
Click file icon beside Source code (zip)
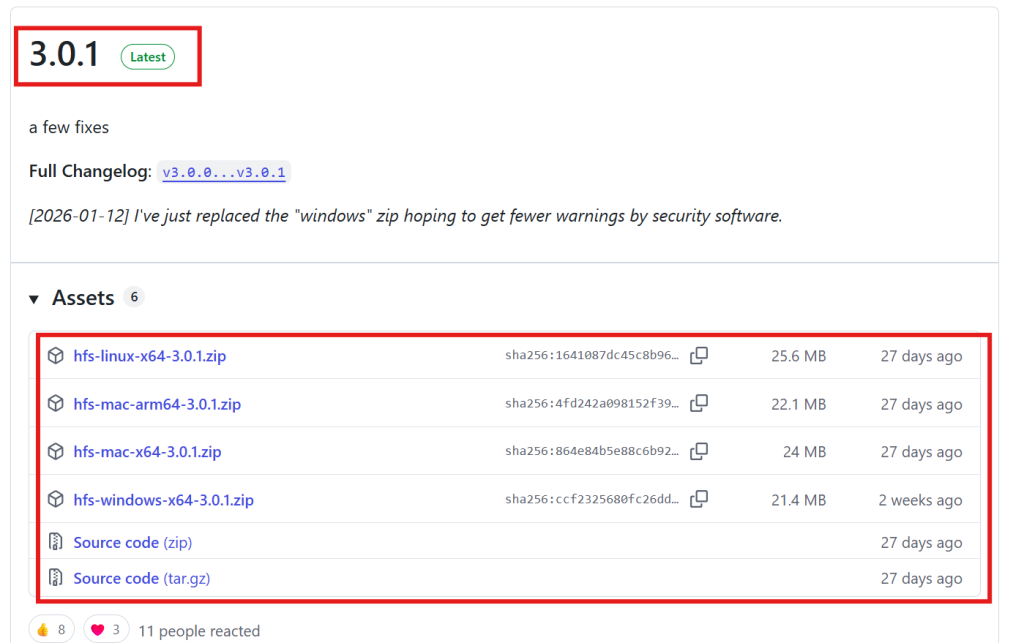56,542
